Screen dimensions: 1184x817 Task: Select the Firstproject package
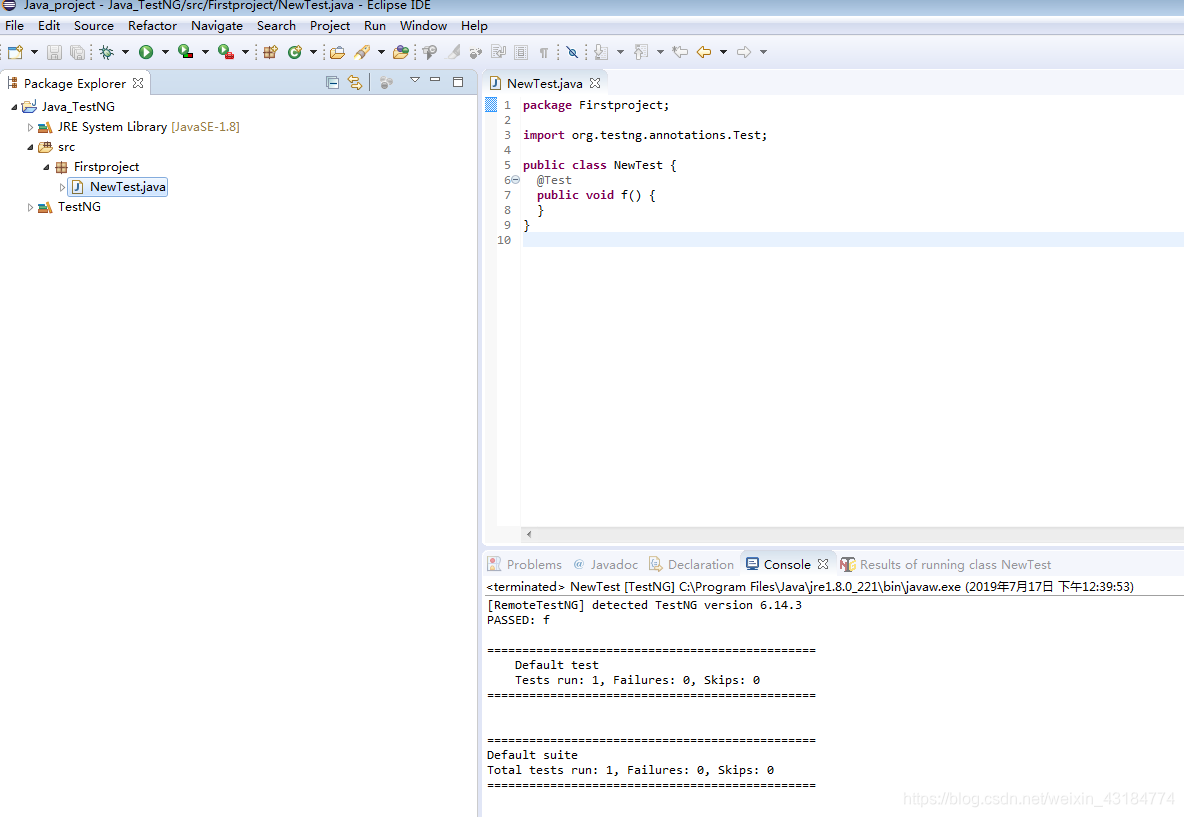pos(106,167)
